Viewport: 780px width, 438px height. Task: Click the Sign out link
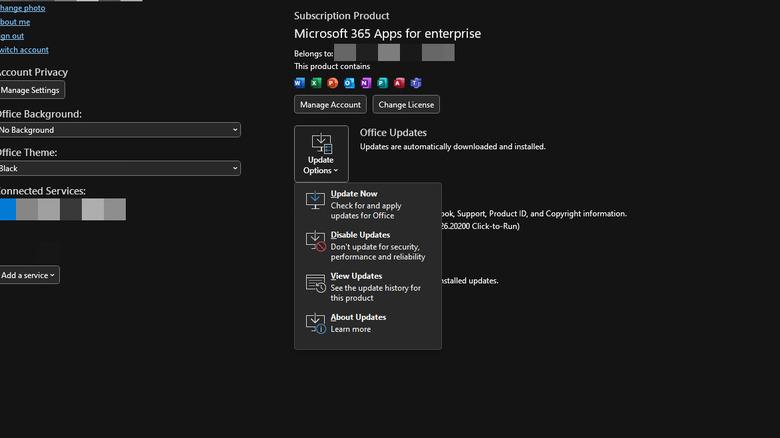click(12, 36)
